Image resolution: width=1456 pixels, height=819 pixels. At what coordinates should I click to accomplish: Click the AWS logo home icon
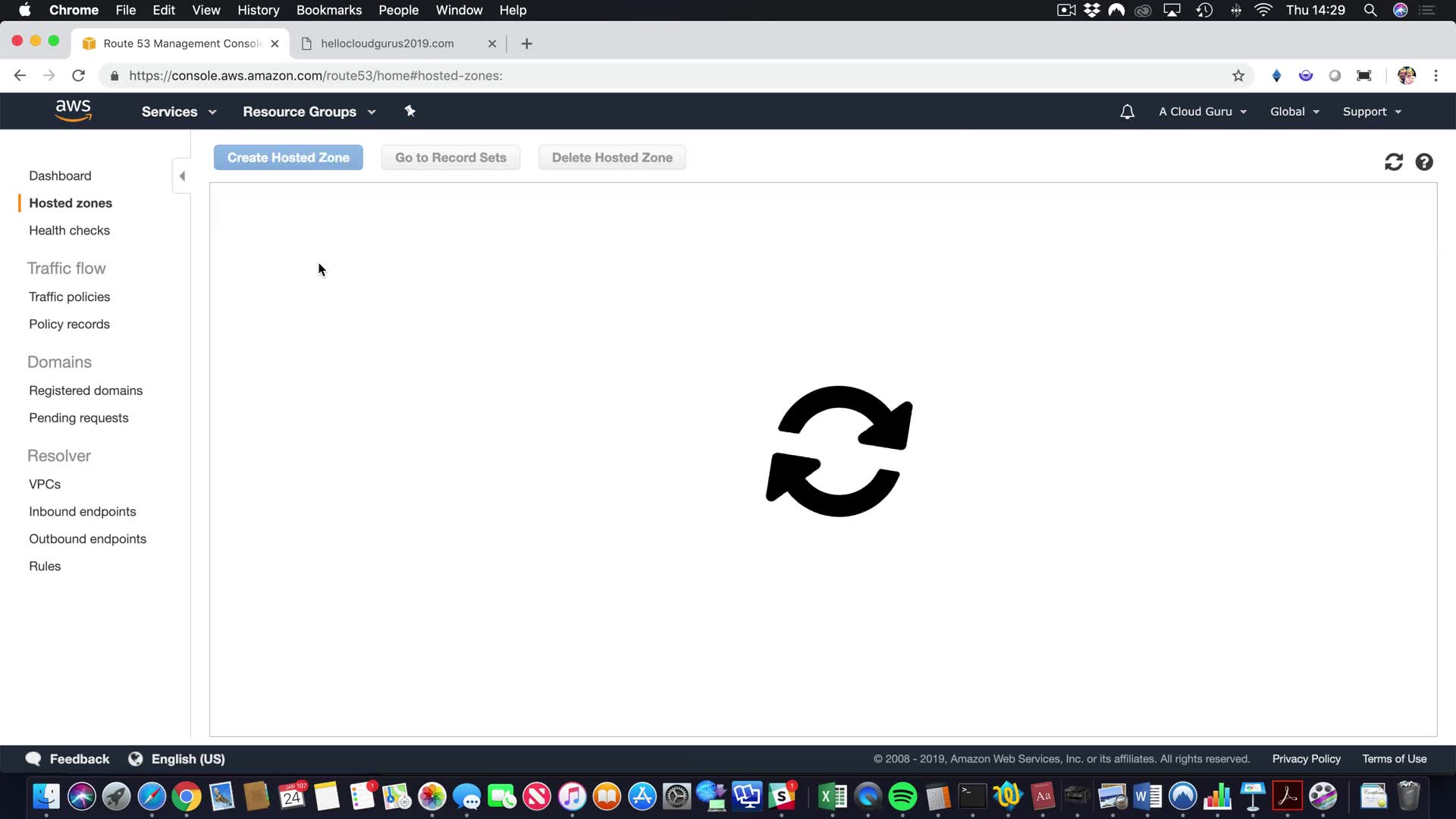[x=73, y=111]
